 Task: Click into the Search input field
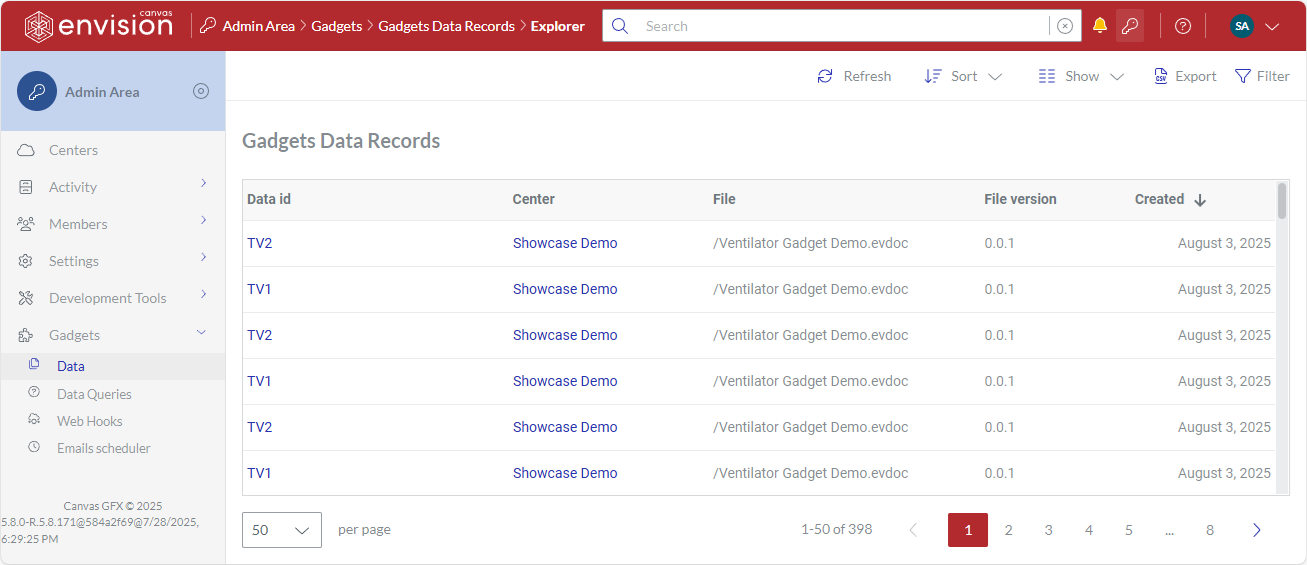(842, 26)
